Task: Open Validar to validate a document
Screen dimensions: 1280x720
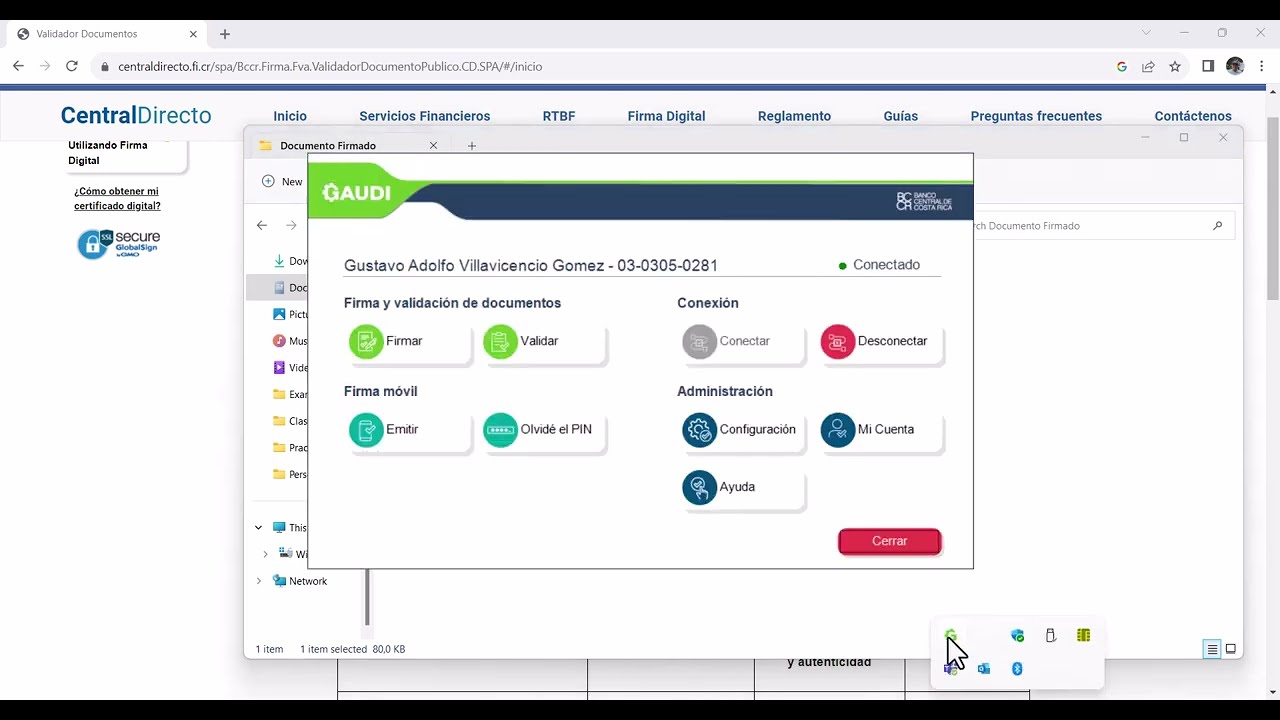Action: coord(543,342)
